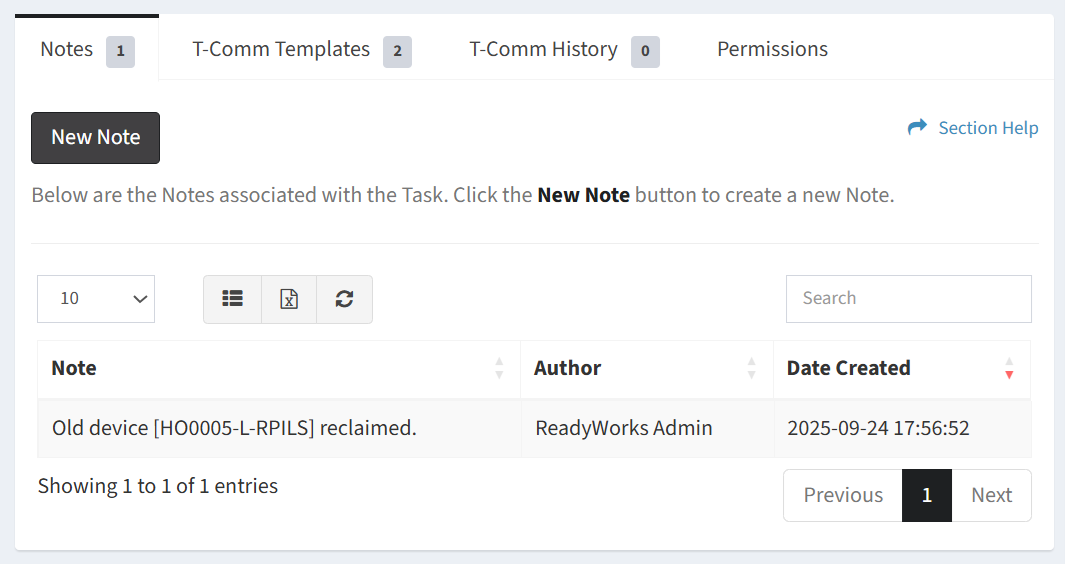Image resolution: width=1065 pixels, height=564 pixels.
Task: Click the Previous pagination button
Action: tap(842, 495)
